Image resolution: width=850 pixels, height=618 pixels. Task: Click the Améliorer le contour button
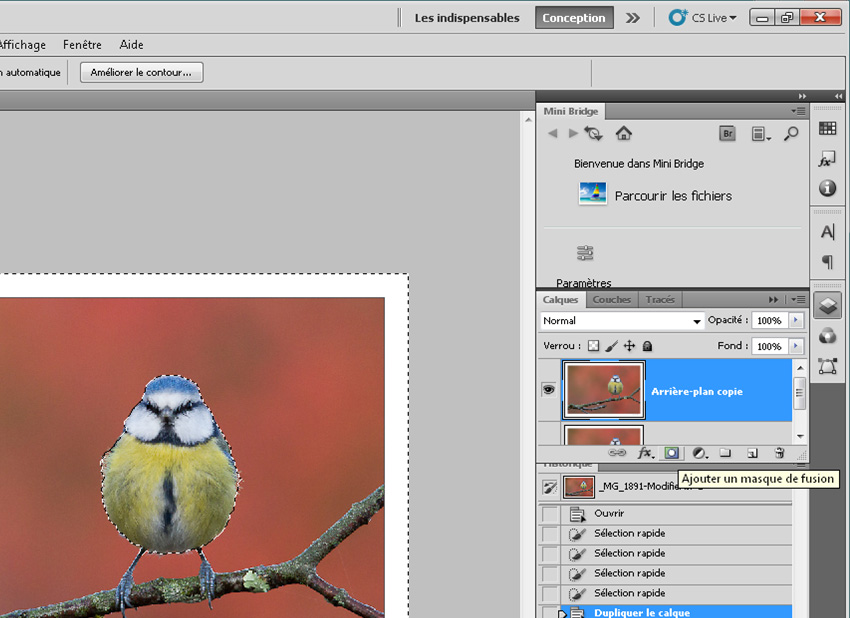click(141, 72)
